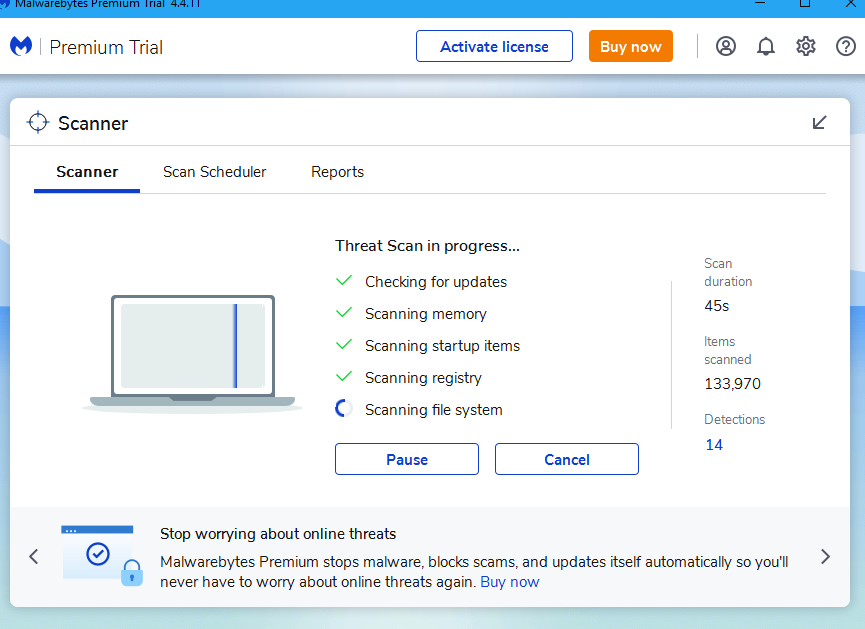This screenshot has width=865, height=629.
Task: Click the Activate license button
Action: coord(494,46)
